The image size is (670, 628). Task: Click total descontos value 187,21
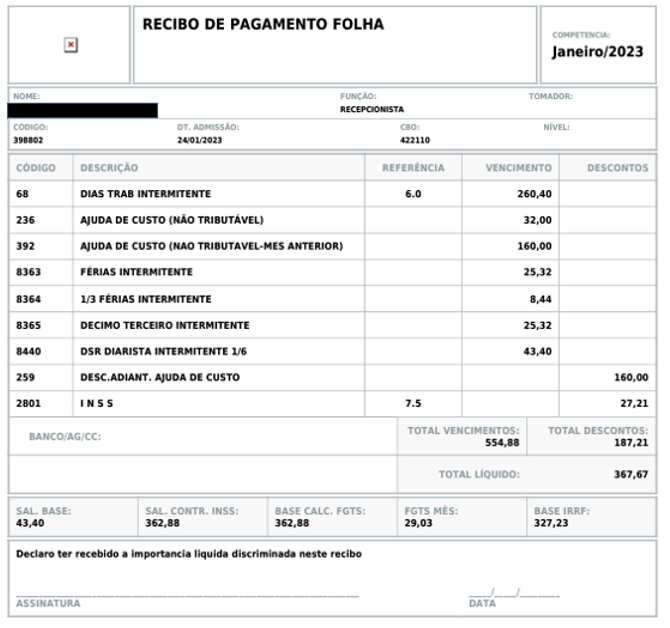coord(631,443)
